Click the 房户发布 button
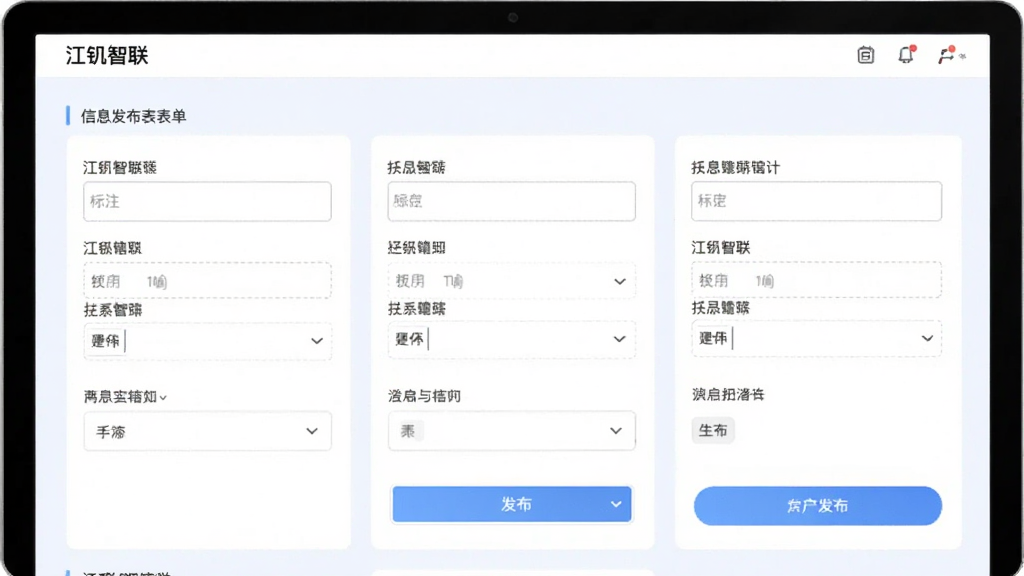Image resolution: width=1024 pixels, height=576 pixels. [818, 505]
